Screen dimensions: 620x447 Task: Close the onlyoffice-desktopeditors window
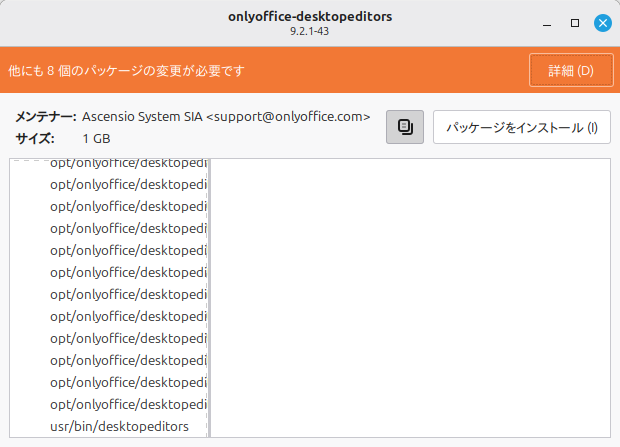(x=602, y=22)
